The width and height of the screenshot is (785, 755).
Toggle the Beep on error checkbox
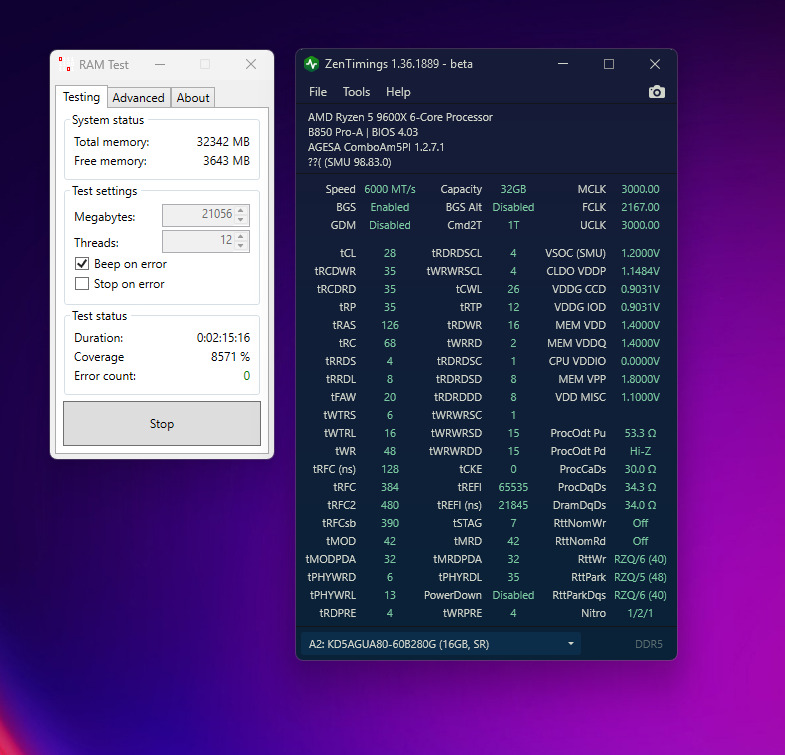point(82,264)
